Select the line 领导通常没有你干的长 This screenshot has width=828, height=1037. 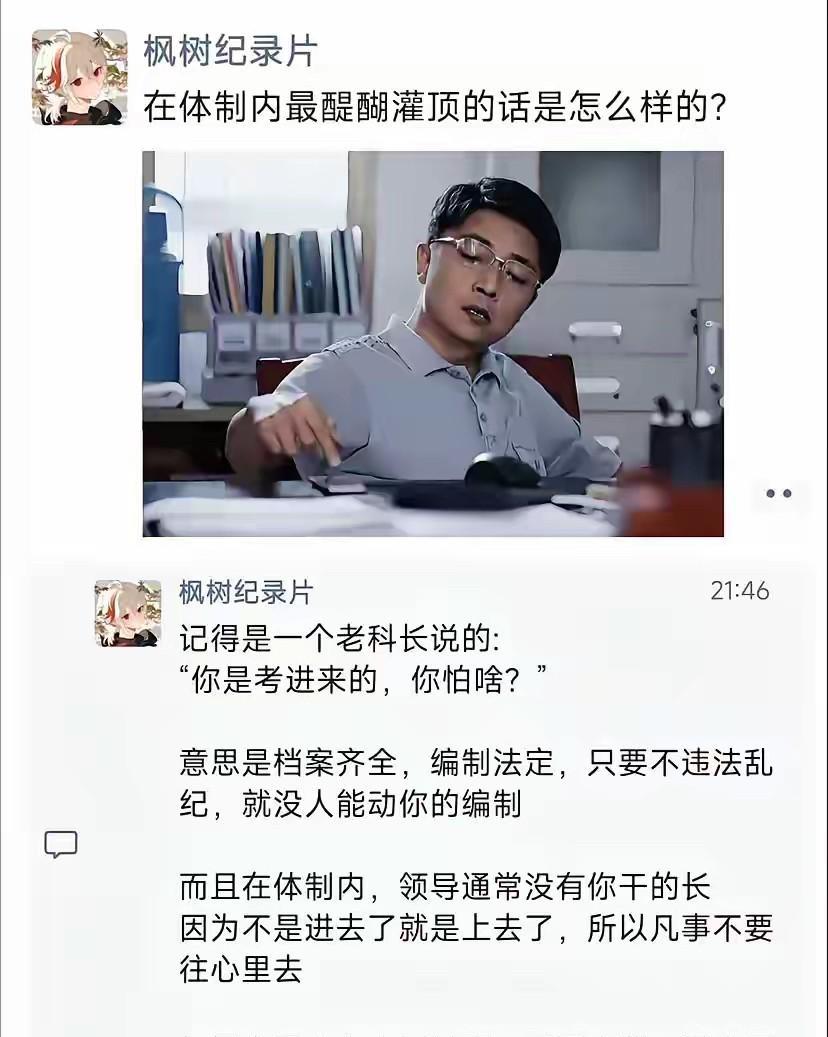coord(555,887)
